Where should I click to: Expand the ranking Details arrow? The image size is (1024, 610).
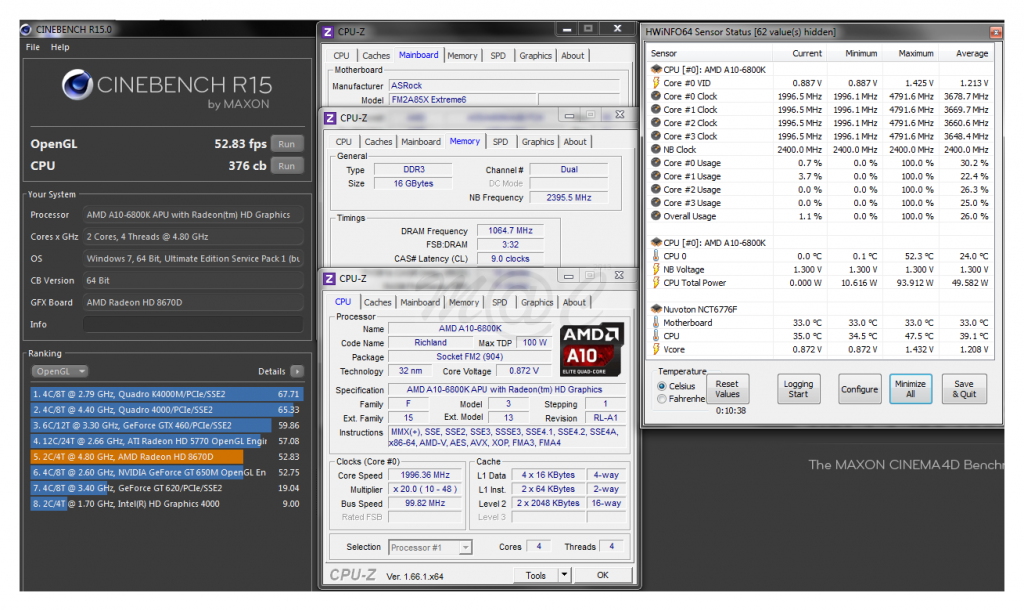(297, 371)
